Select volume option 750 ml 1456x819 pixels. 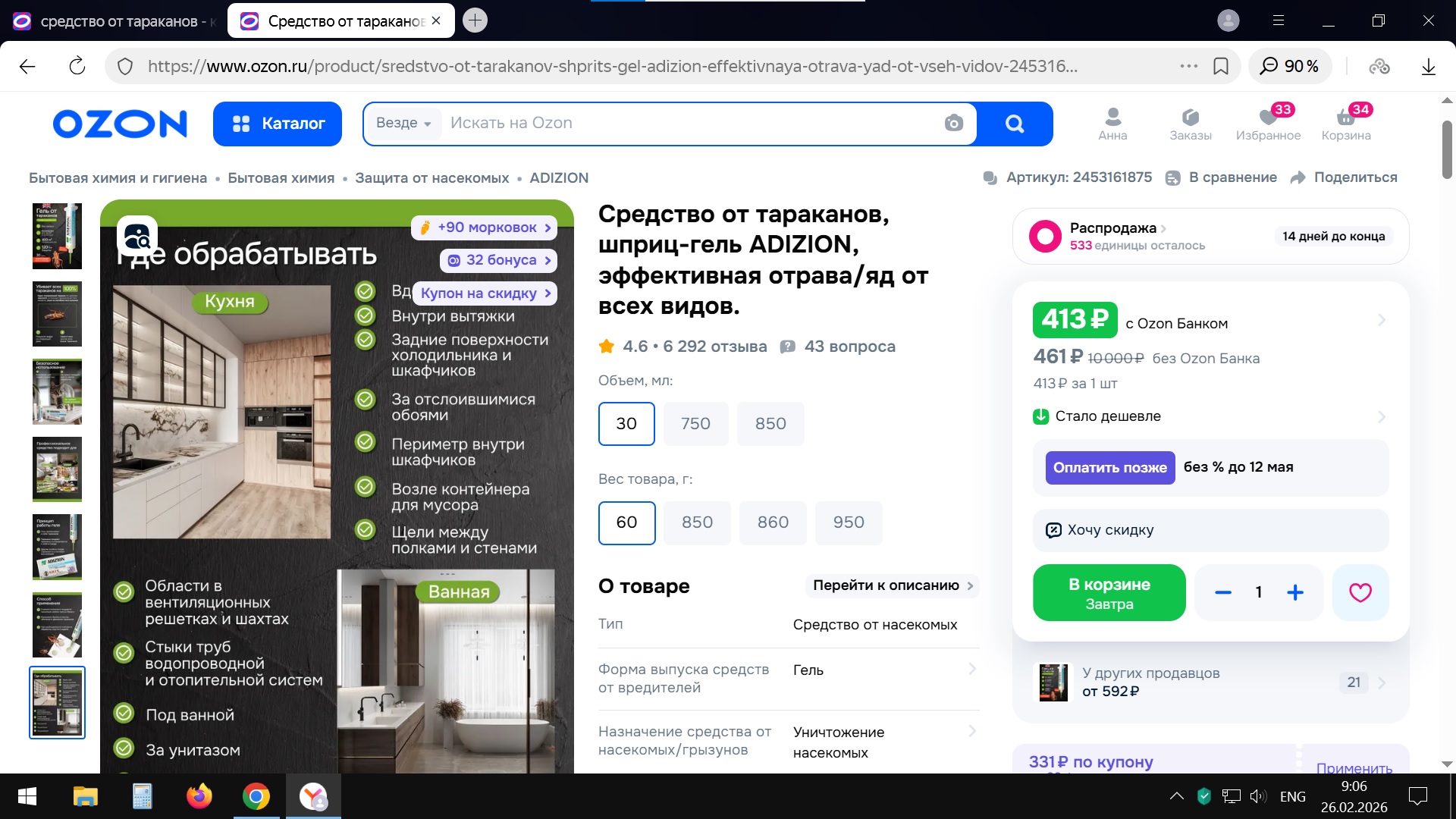695,424
